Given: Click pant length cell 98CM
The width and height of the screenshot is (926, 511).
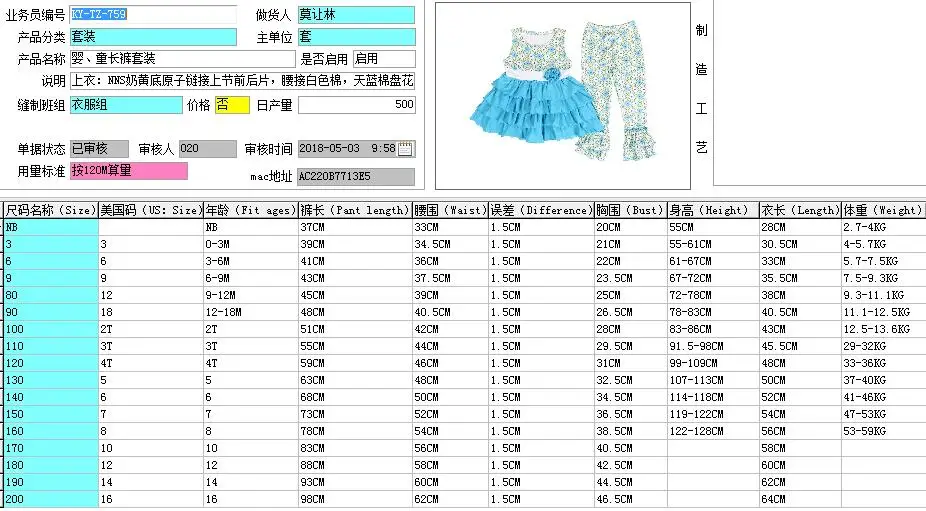Looking at the screenshot, I should (x=356, y=500).
